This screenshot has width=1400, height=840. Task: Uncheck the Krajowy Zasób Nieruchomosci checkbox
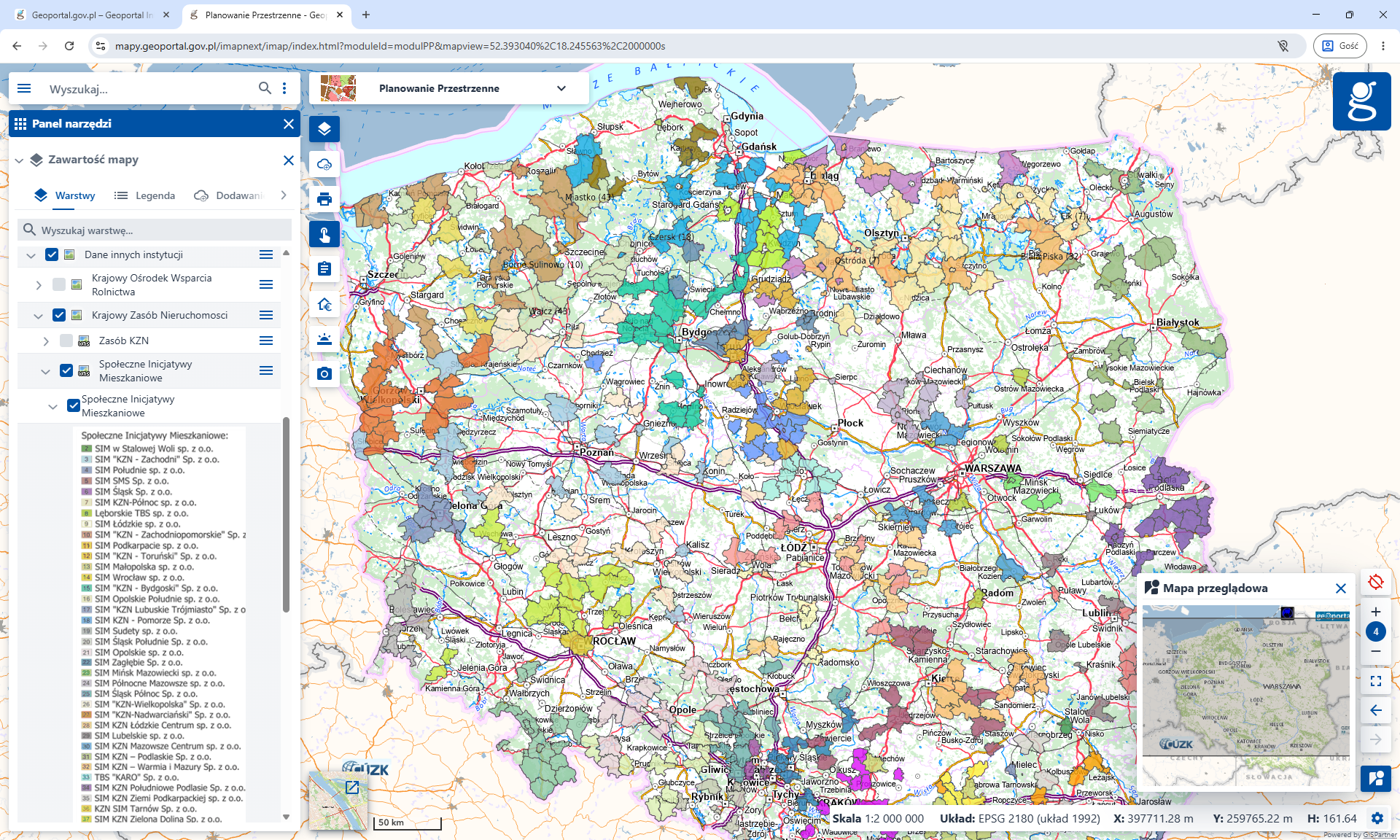(59, 315)
